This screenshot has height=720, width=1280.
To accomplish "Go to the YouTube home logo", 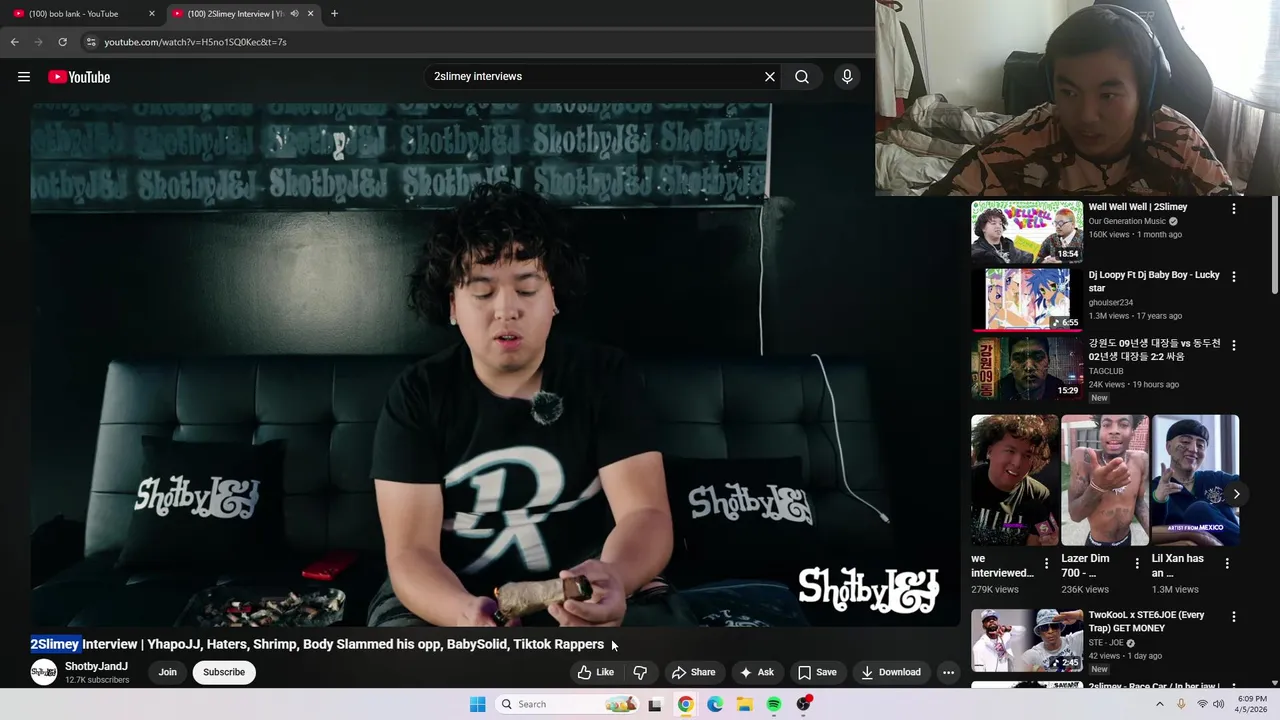I will click(x=79, y=77).
